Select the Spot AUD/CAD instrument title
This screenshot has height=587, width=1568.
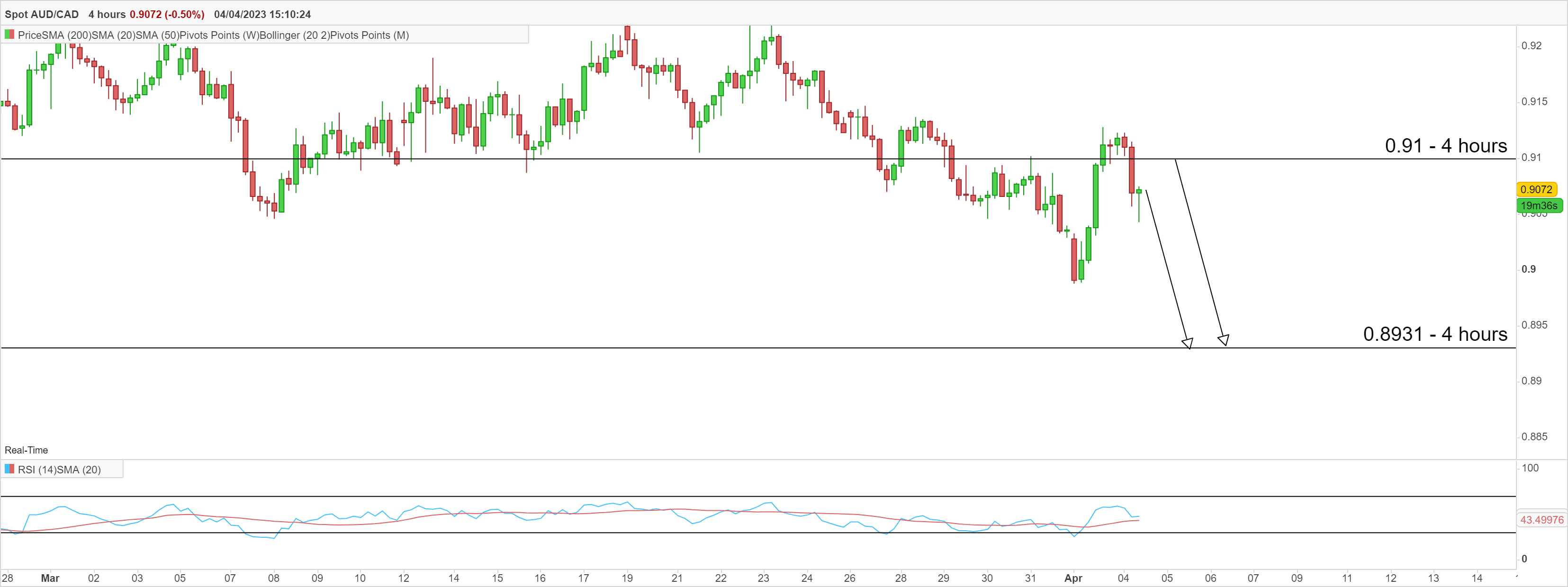(x=41, y=14)
